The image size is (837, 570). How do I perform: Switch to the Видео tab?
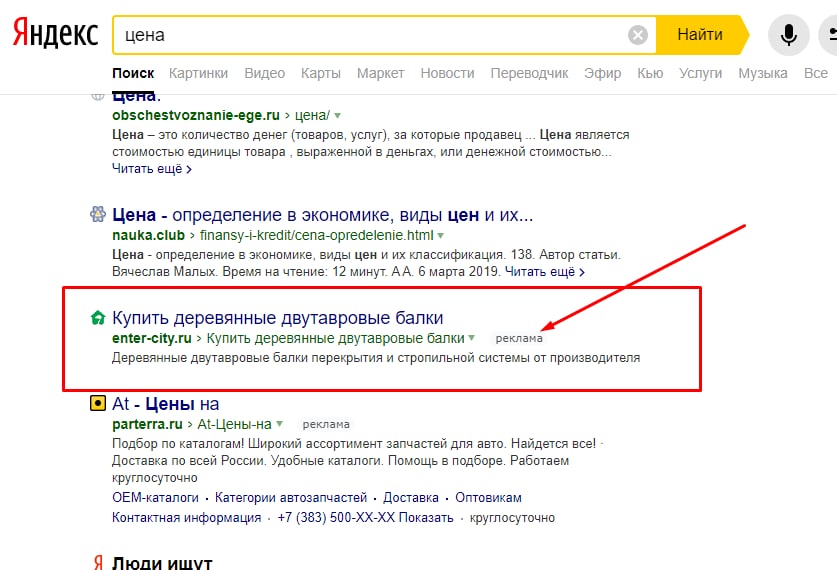point(264,73)
